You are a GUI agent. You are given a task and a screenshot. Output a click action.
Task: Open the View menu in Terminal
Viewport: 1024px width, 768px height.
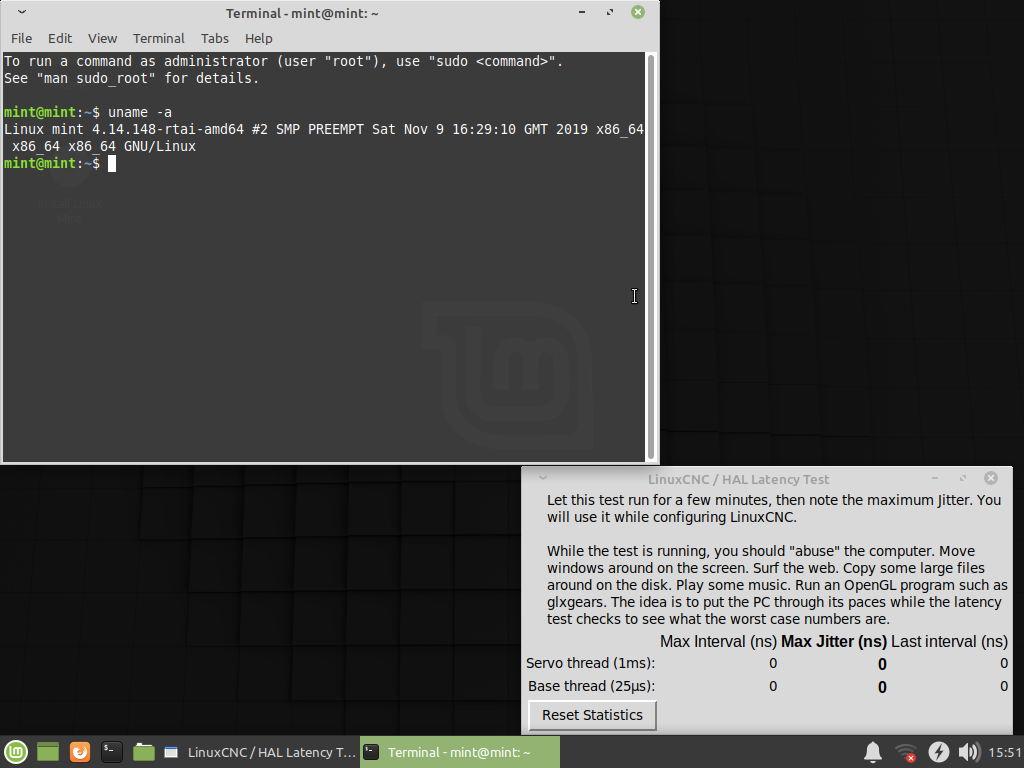coord(103,39)
